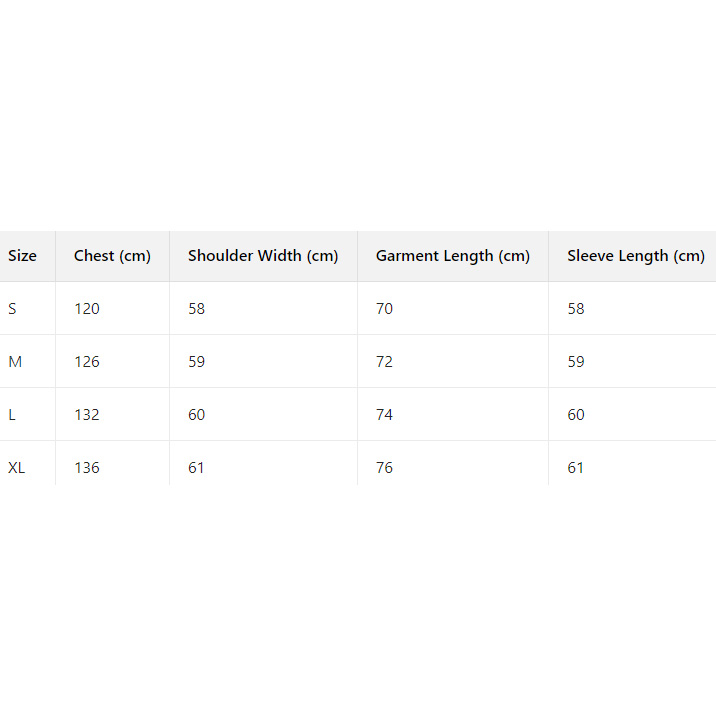Click sleeve length 59 in row M
This screenshot has height=716, width=716.
point(576,362)
